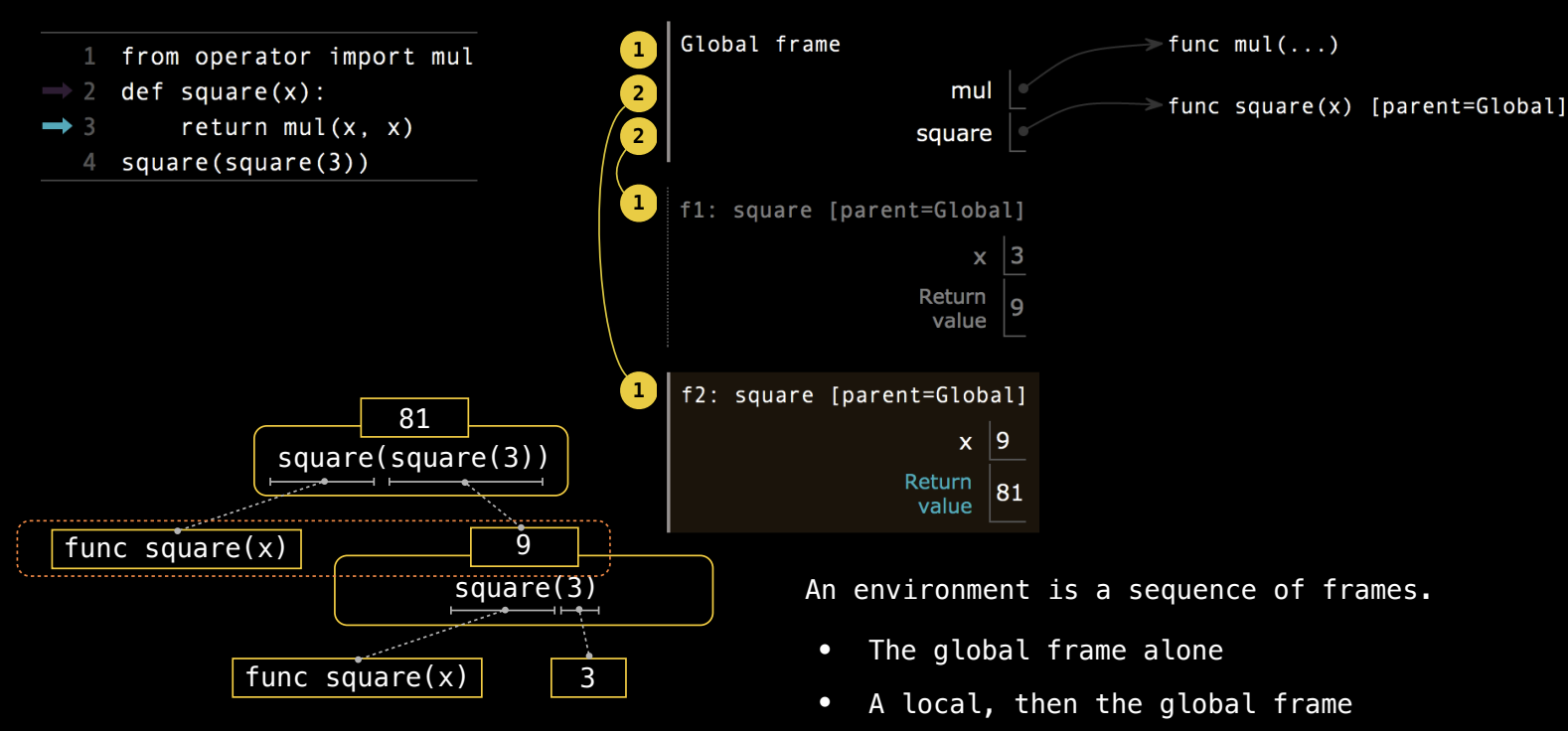
Task: Click the 'square(3)' sub-expression in the tree
Action: [525, 589]
